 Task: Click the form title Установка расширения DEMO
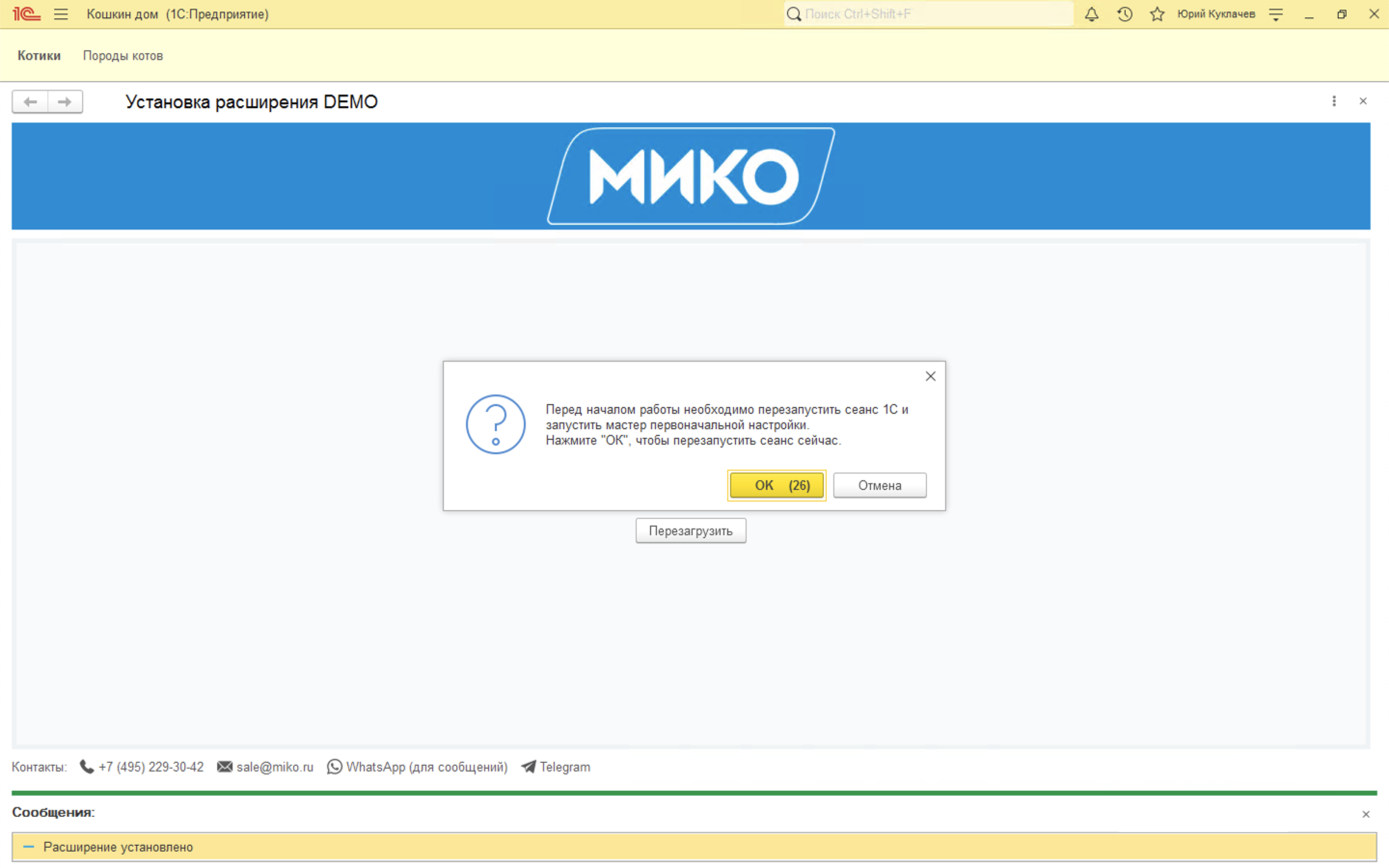[x=251, y=102]
